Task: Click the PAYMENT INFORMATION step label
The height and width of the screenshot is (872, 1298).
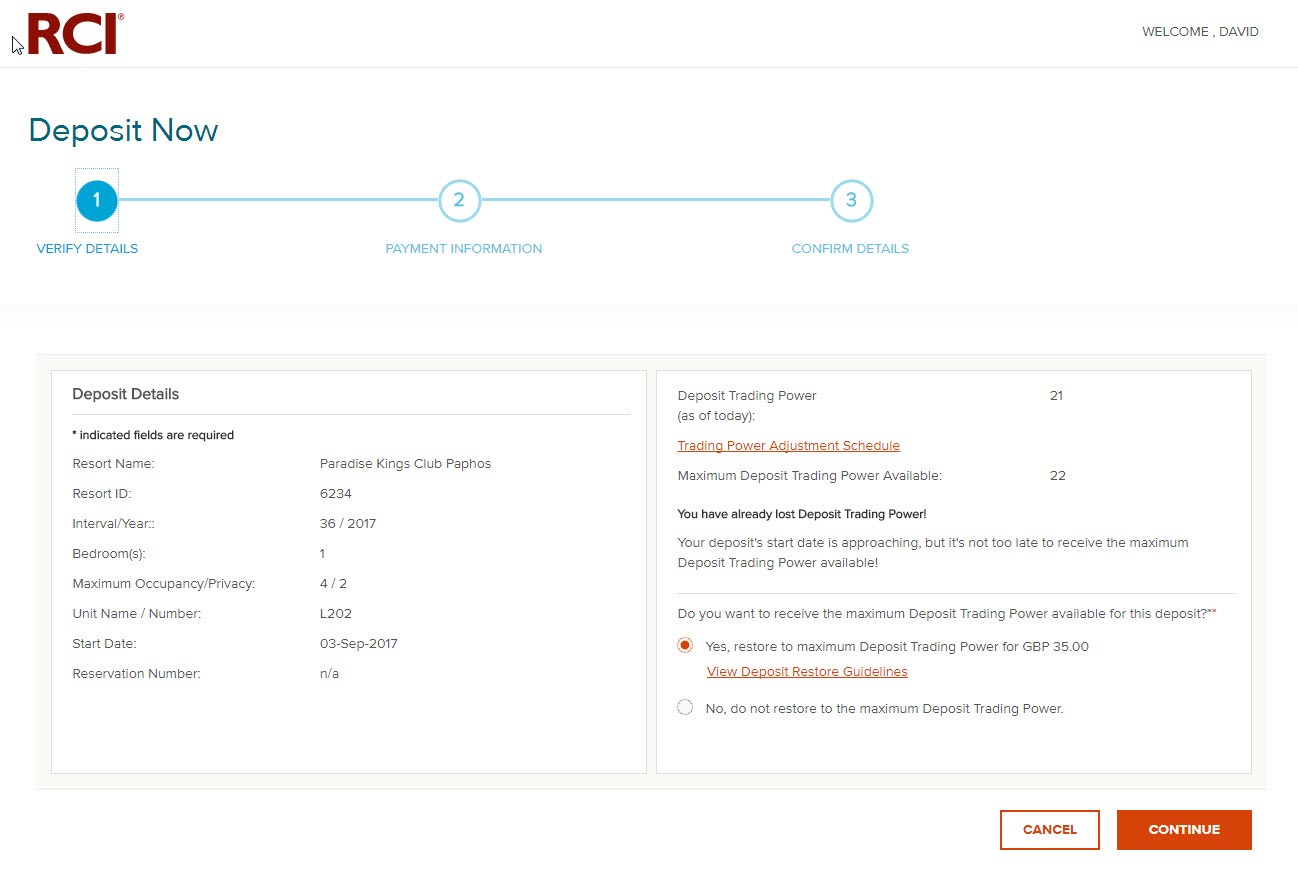Action: tap(464, 249)
